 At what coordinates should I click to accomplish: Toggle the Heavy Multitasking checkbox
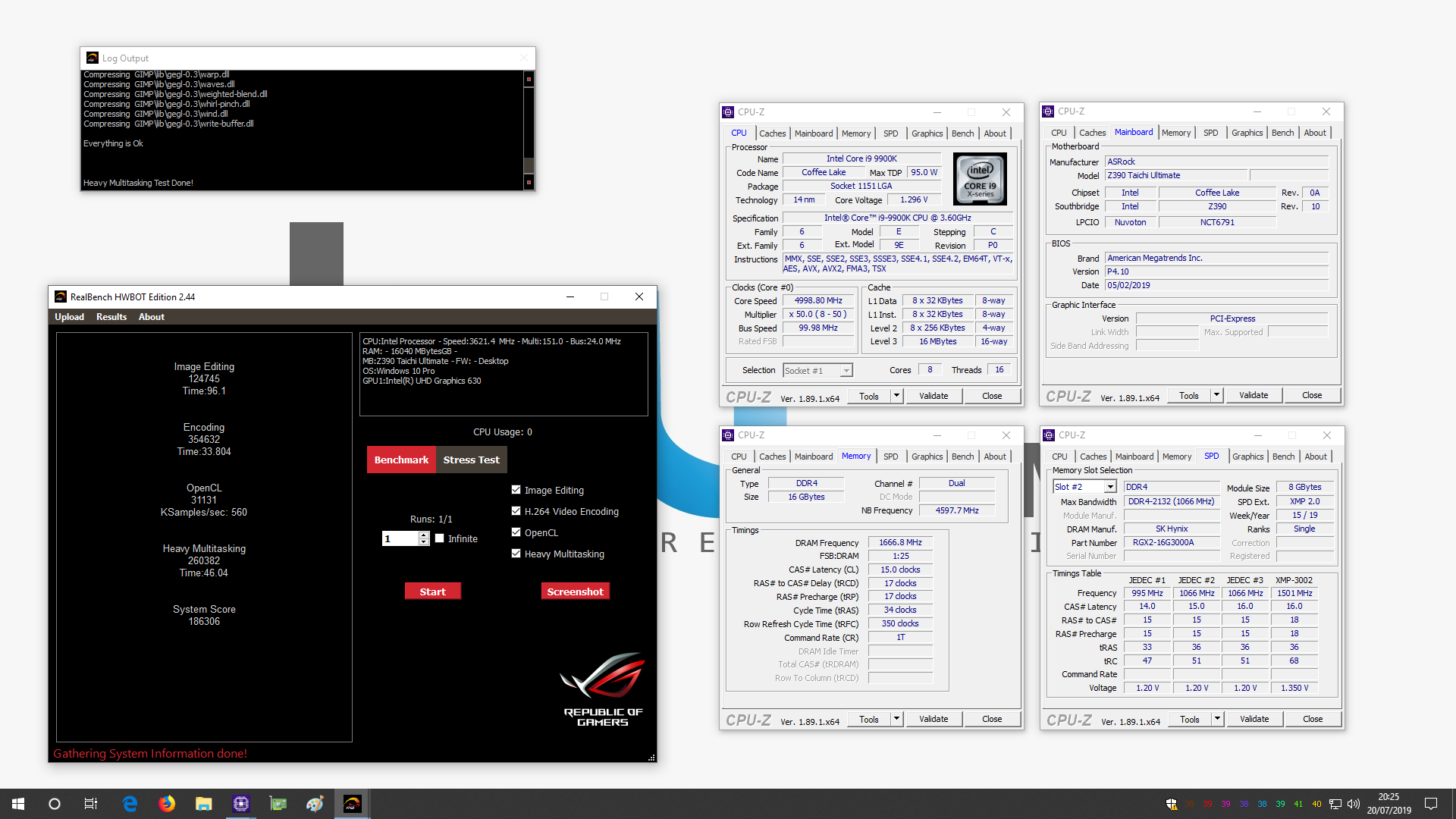click(516, 554)
